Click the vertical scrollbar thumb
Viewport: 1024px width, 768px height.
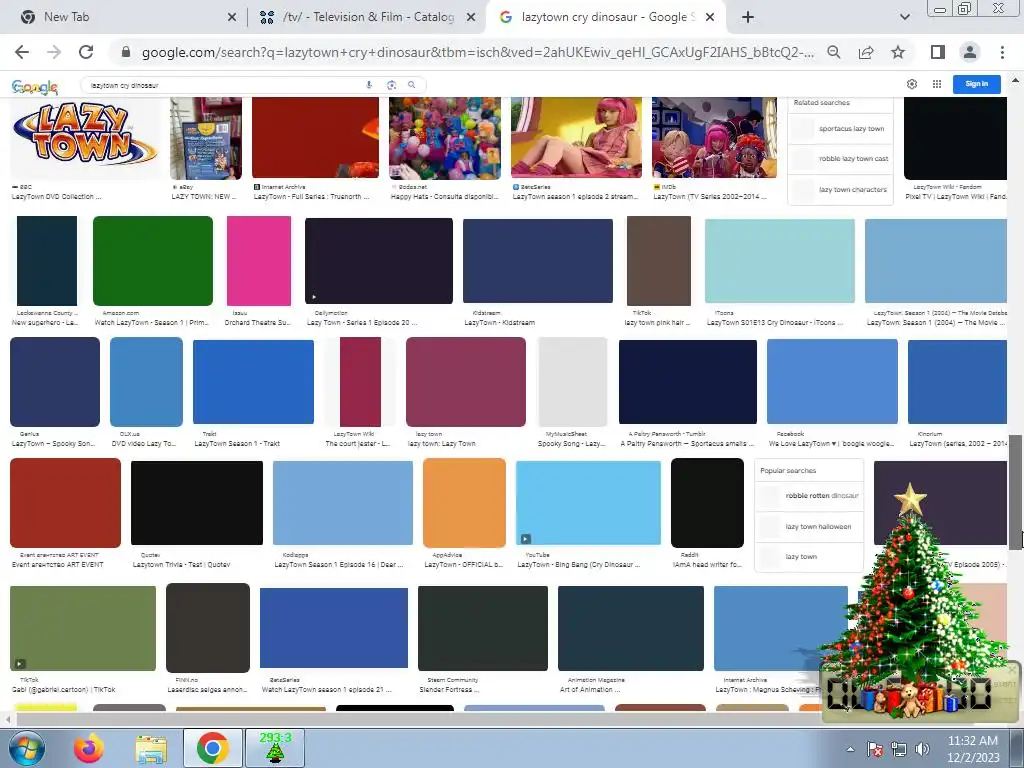1015,492
